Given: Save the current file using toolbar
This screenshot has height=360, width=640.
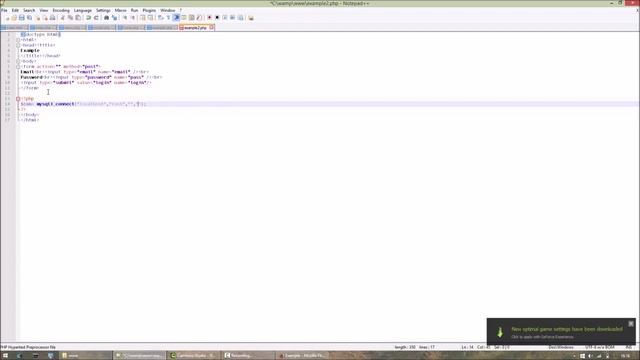Looking at the screenshot, I should (22, 18).
